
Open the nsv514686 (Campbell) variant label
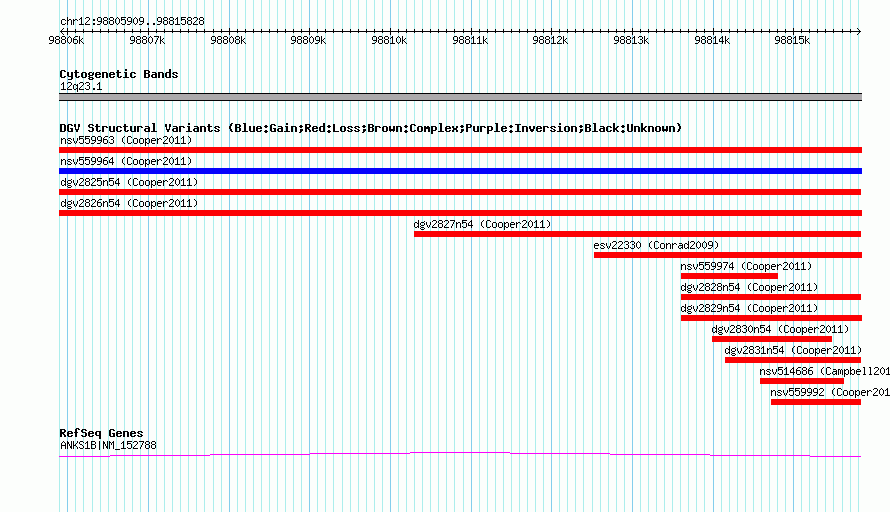click(x=825, y=371)
